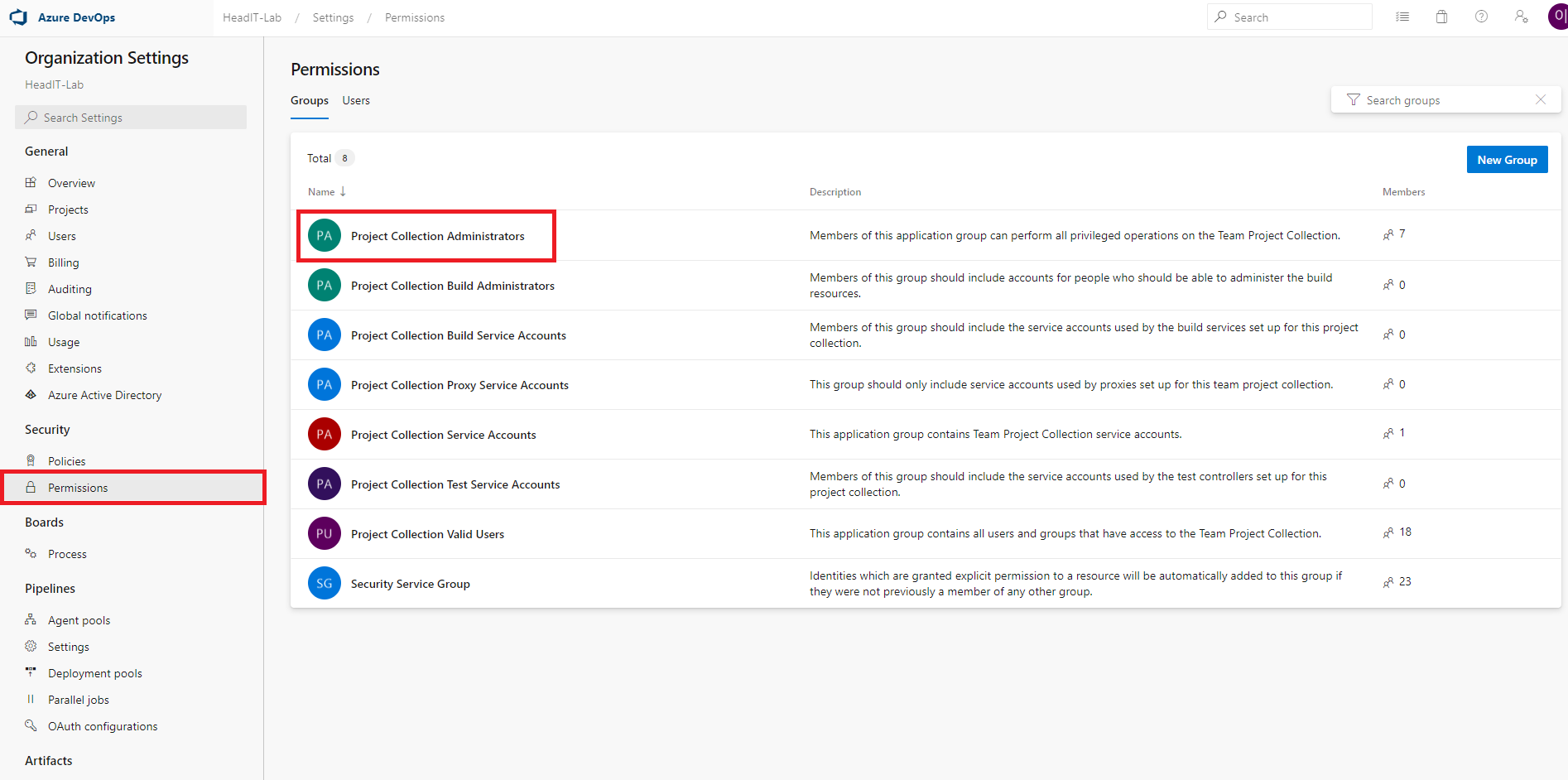Open the Marketplace shopping bag icon
This screenshot has width=1568, height=780.
click(1441, 17)
